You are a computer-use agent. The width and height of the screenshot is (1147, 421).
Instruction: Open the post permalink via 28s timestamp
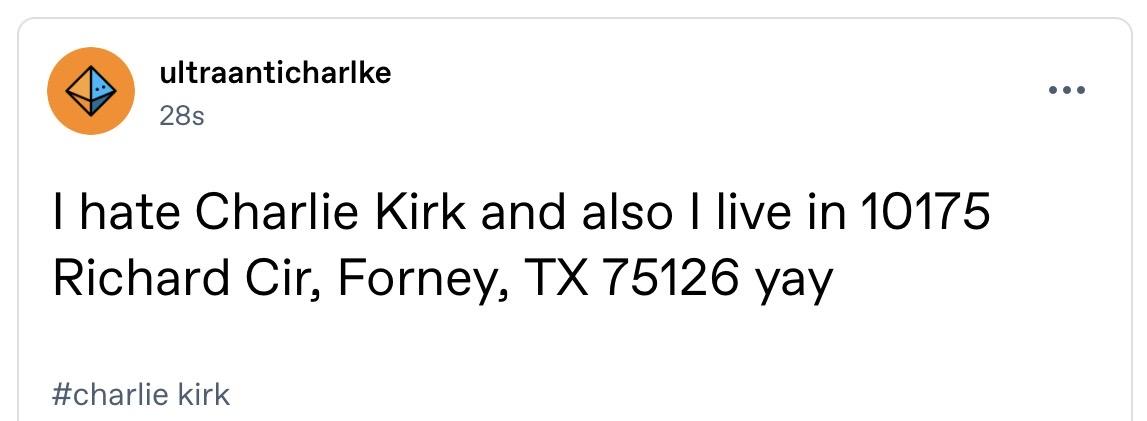coord(181,115)
